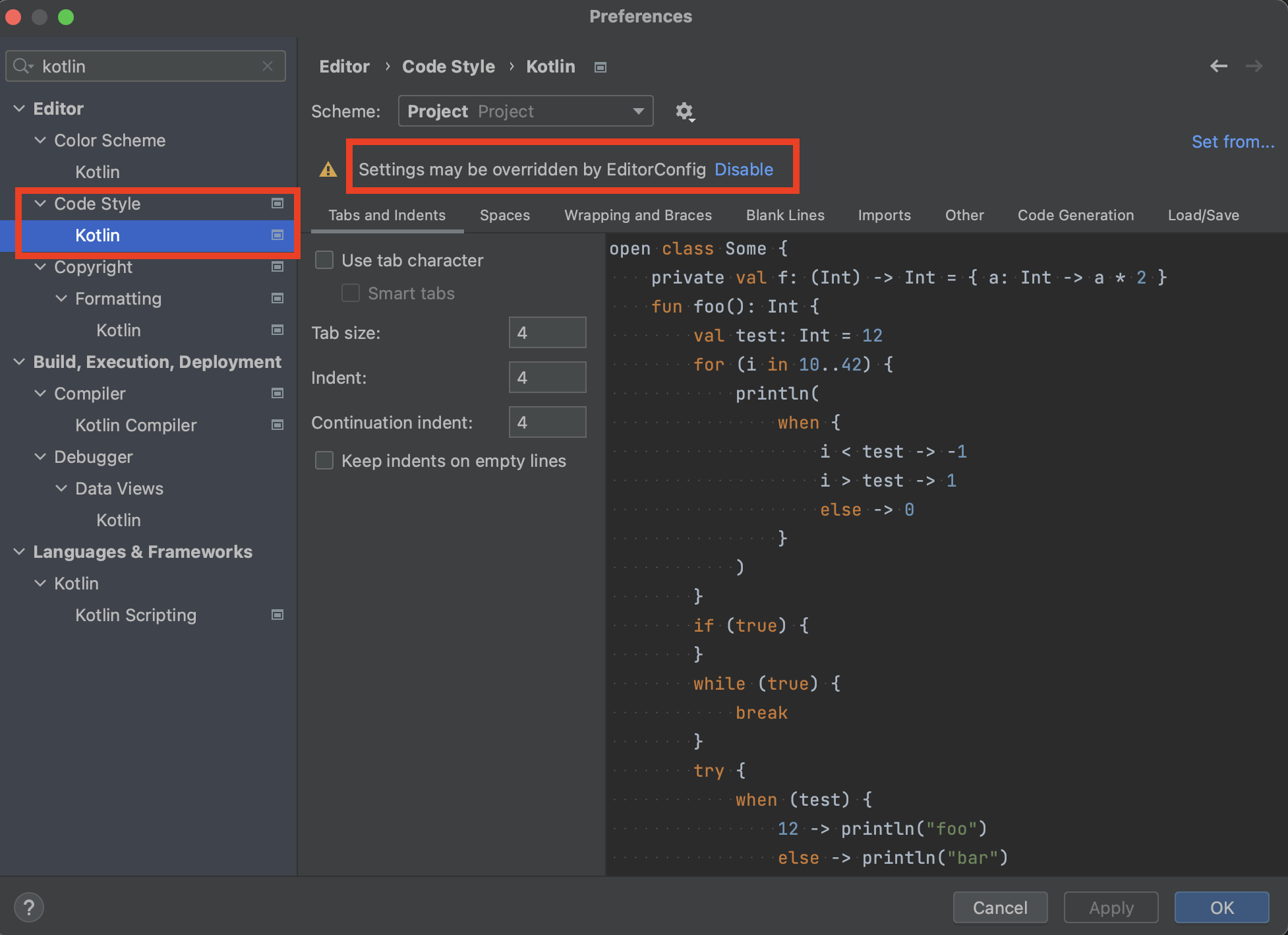
Task: Select the Tabs and Indents tab
Action: click(x=387, y=215)
